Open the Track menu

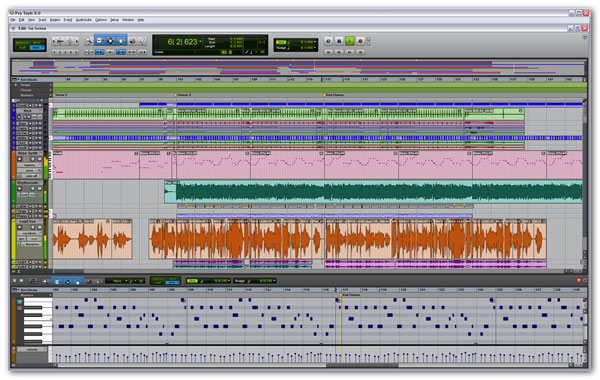[42, 20]
